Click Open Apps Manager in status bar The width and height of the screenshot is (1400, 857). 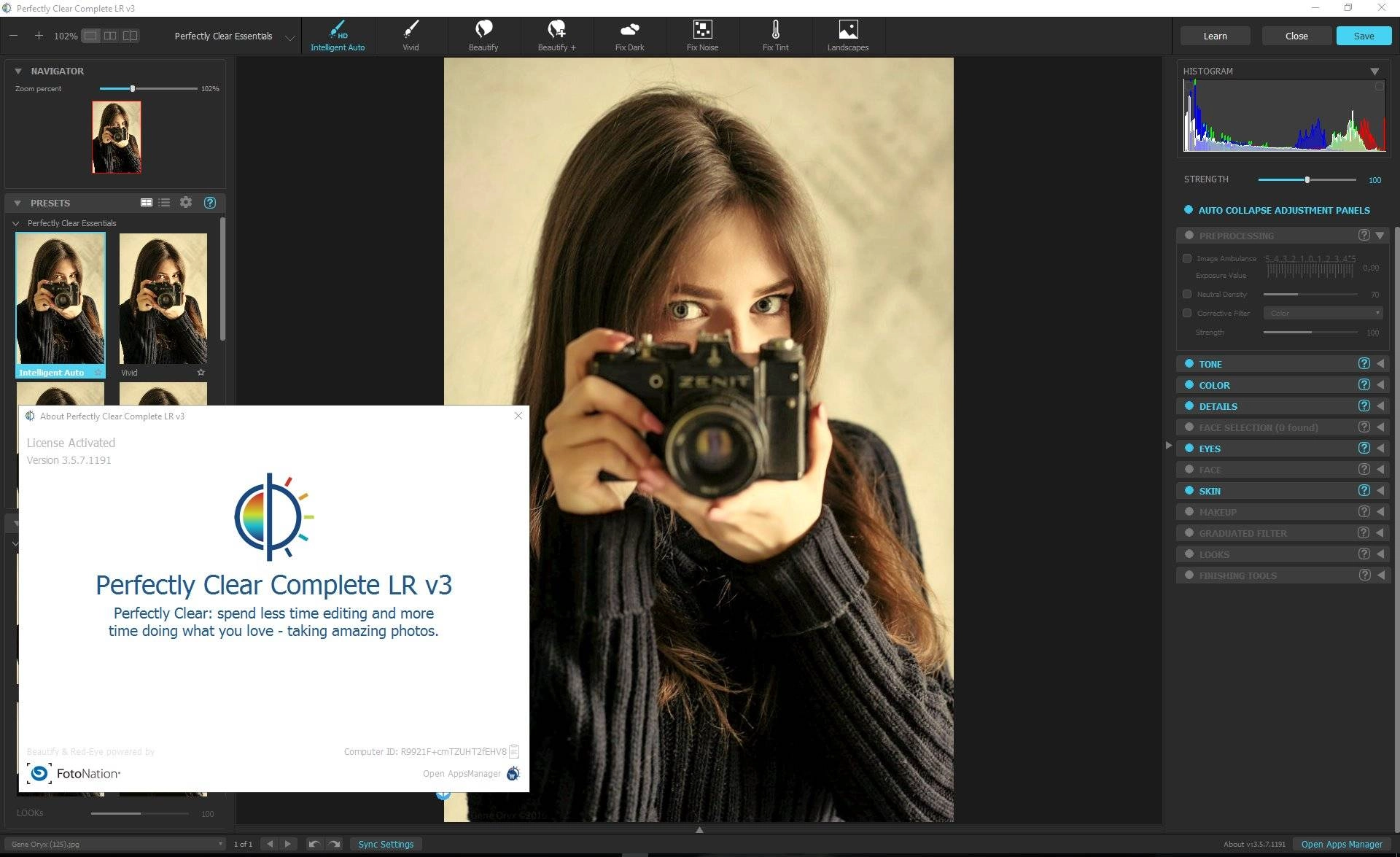point(1341,844)
